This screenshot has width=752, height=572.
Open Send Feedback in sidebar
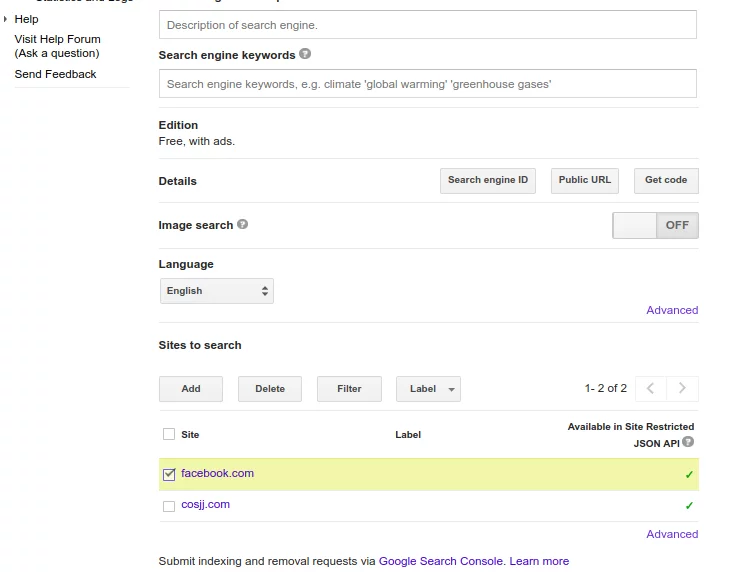pos(56,74)
